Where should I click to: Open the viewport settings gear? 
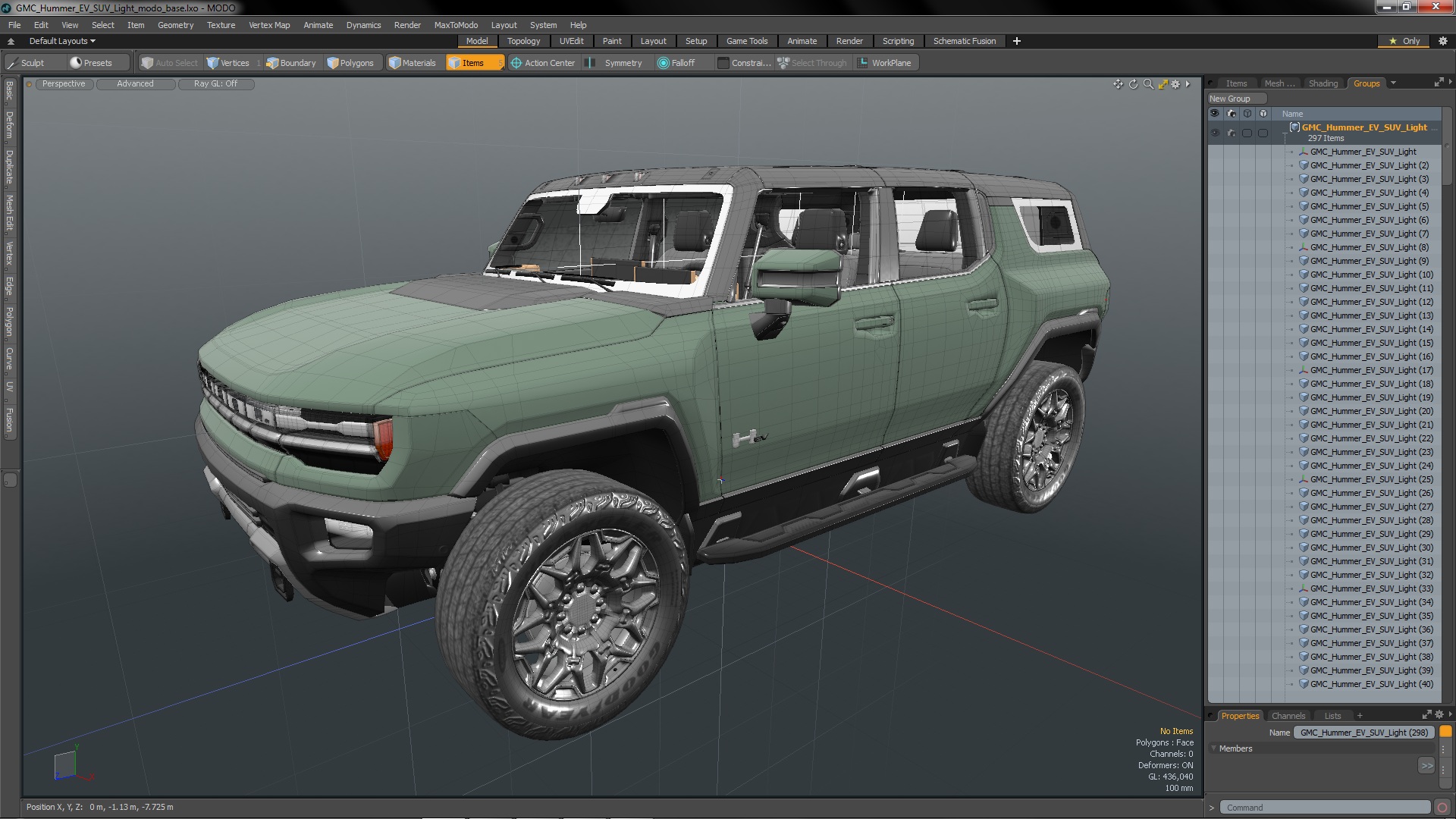pyautogui.click(x=1175, y=84)
